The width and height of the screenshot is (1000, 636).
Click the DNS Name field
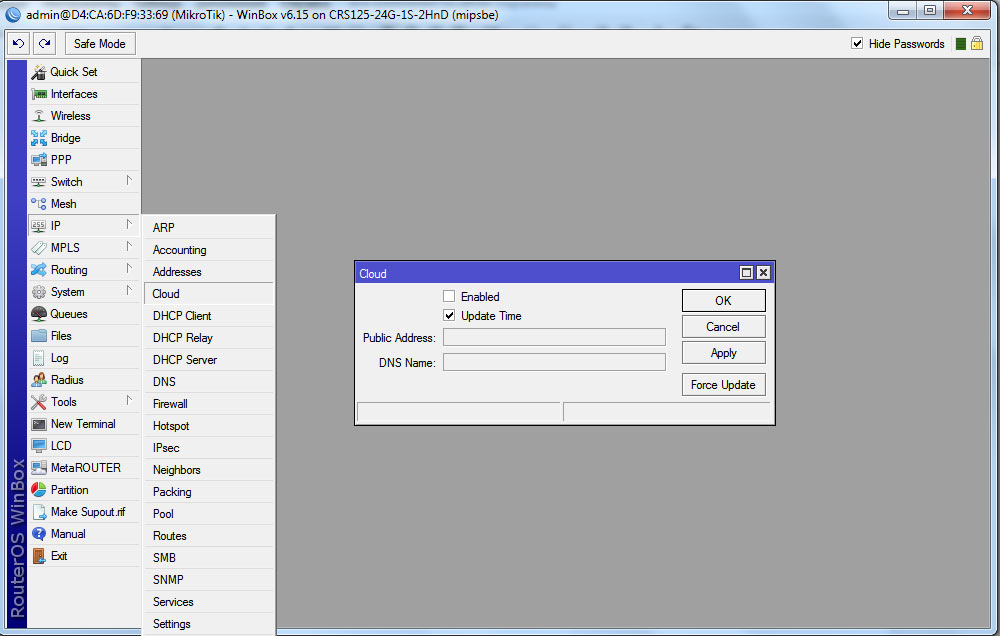[x=554, y=362]
